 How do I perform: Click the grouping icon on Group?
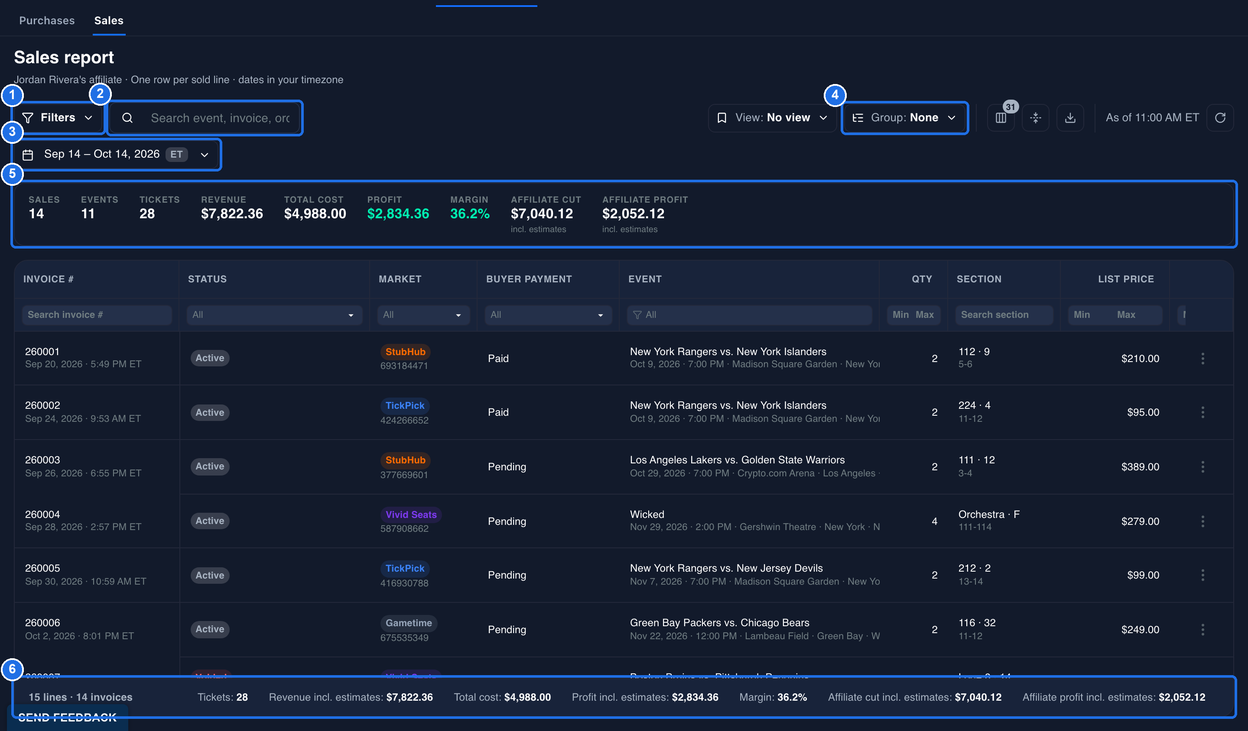coord(858,118)
